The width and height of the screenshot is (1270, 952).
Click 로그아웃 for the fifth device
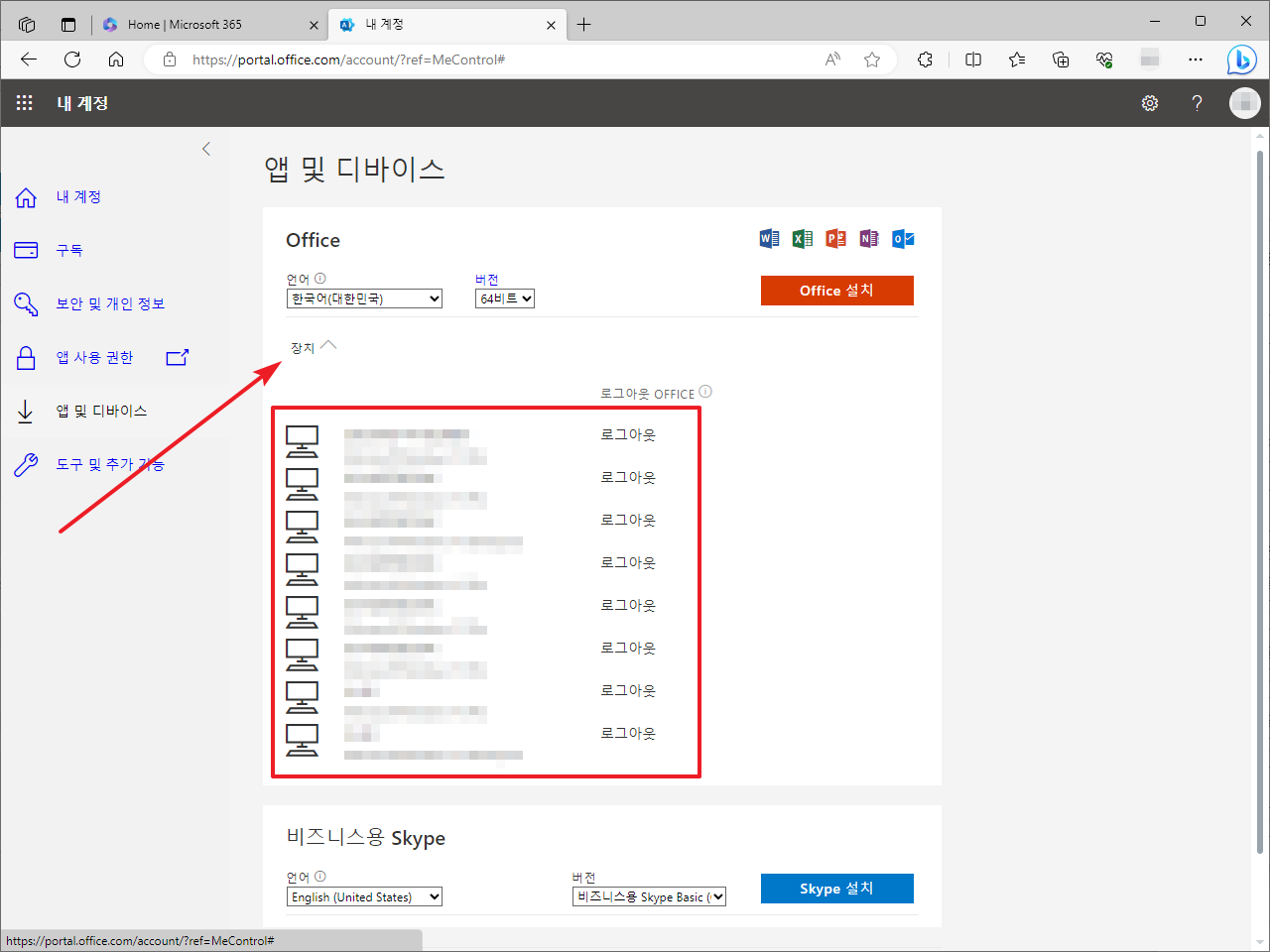coord(628,605)
